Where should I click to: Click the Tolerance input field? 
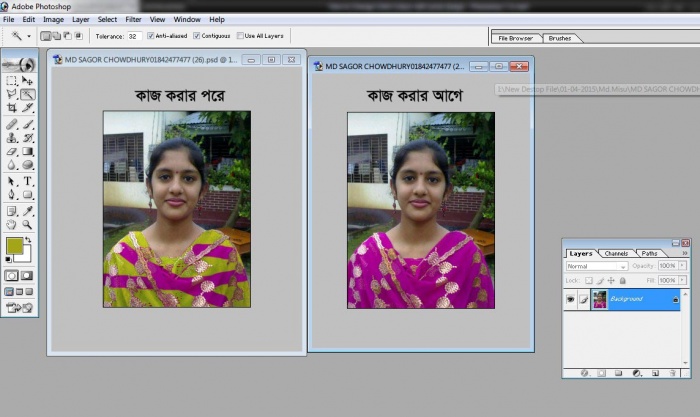pyautogui.click(x=134, y=36)
